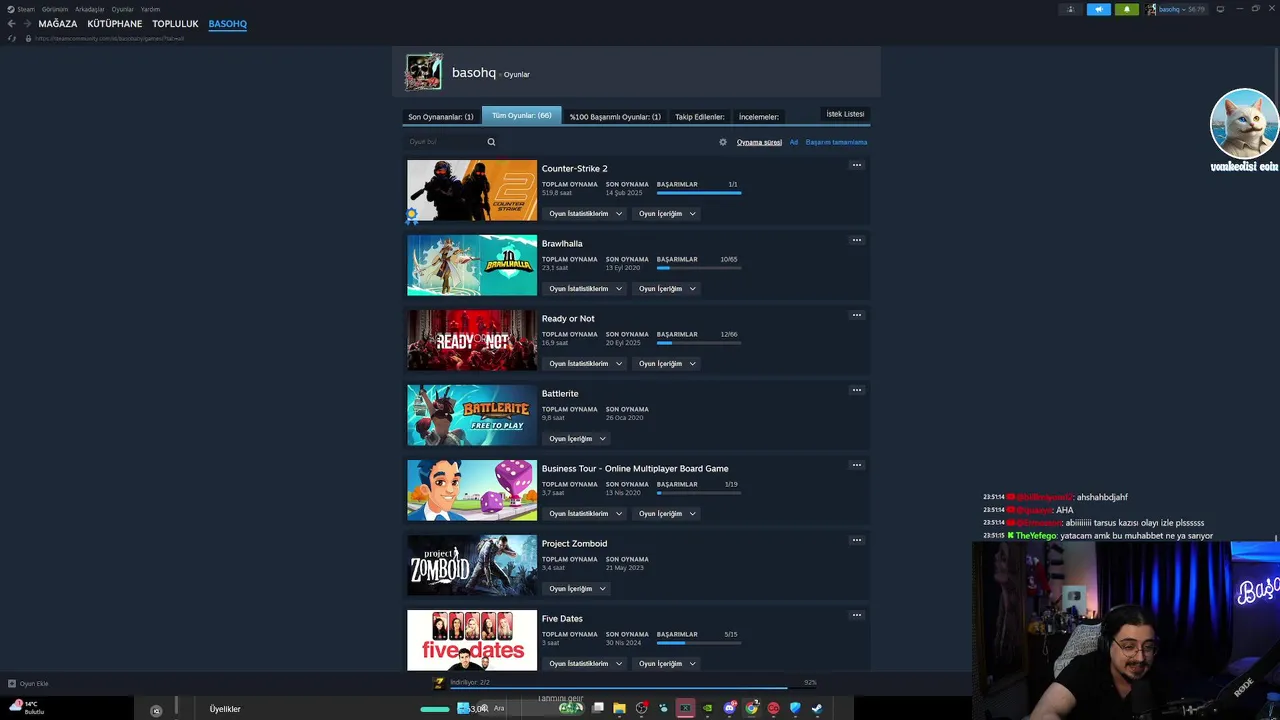The height and width of the screenshot is (720, 1280).
Task: Go forward with the right arrow button
Action: click(x=27, y=23)
